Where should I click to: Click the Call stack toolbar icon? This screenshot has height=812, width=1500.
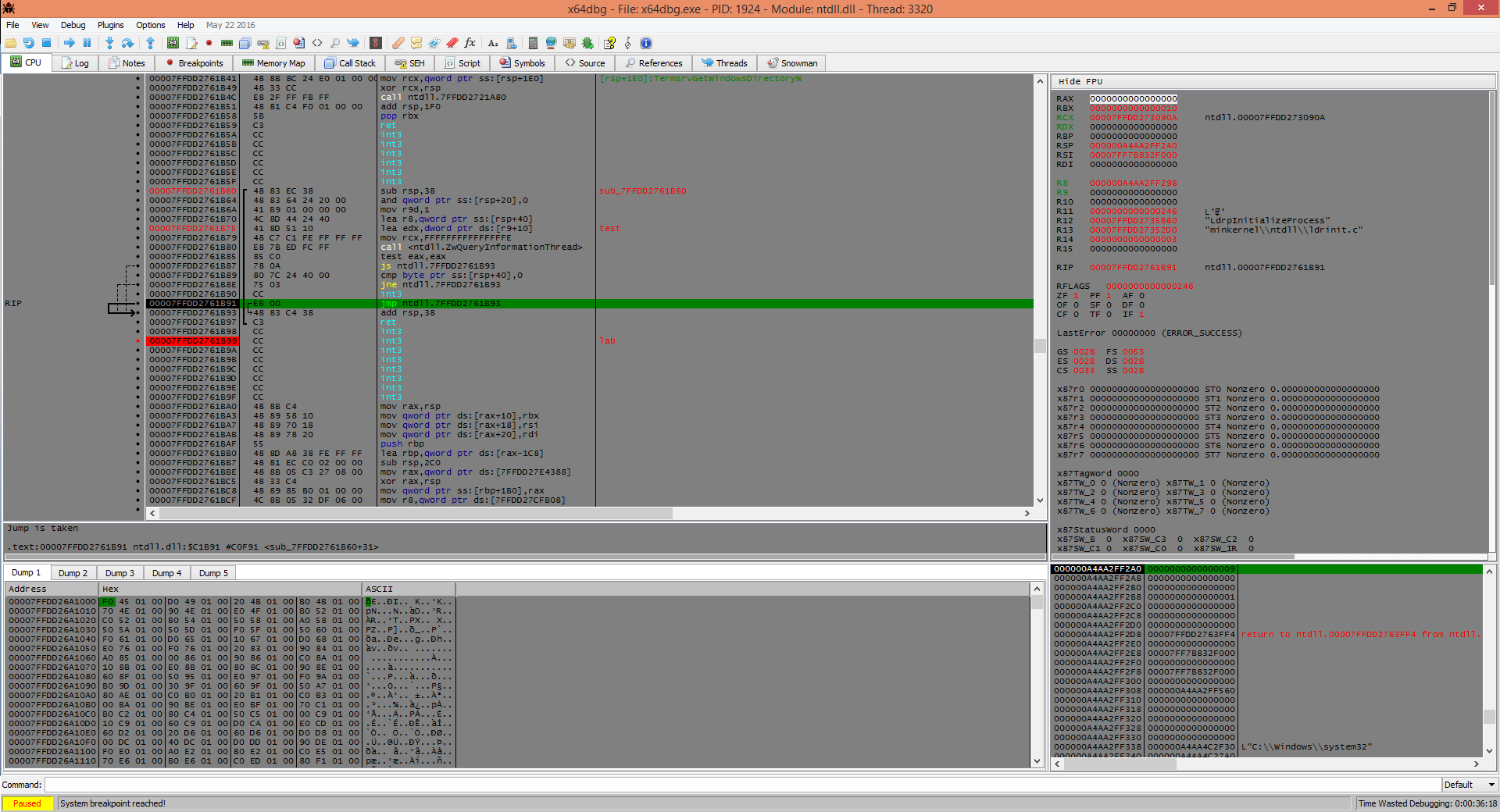245,43
